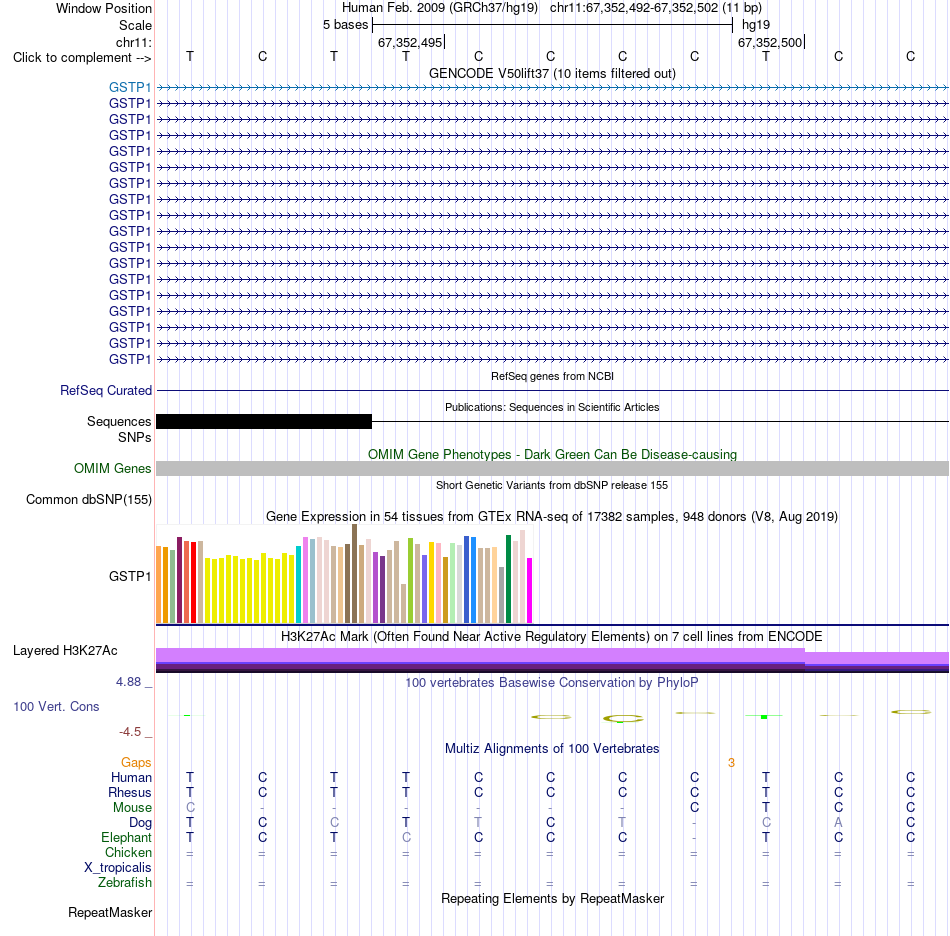Open the Gene Expression in 54 tissues GTEx title
The height and width of the screenshot is (936, 950).
552,516
